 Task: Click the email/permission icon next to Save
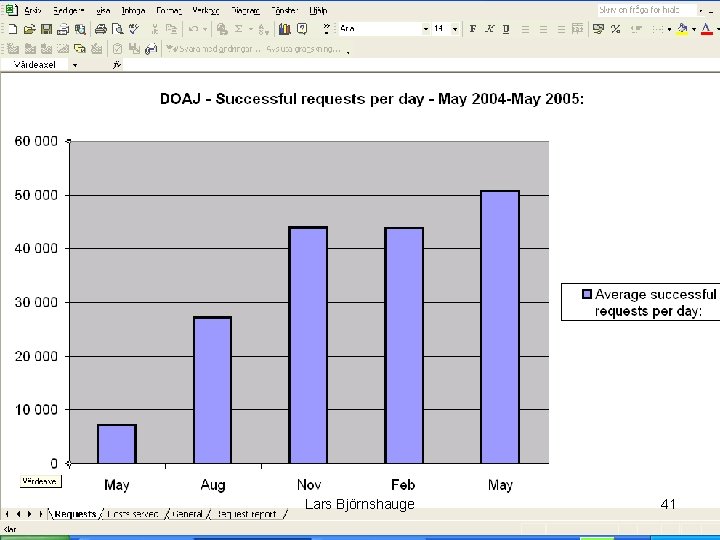63,29
